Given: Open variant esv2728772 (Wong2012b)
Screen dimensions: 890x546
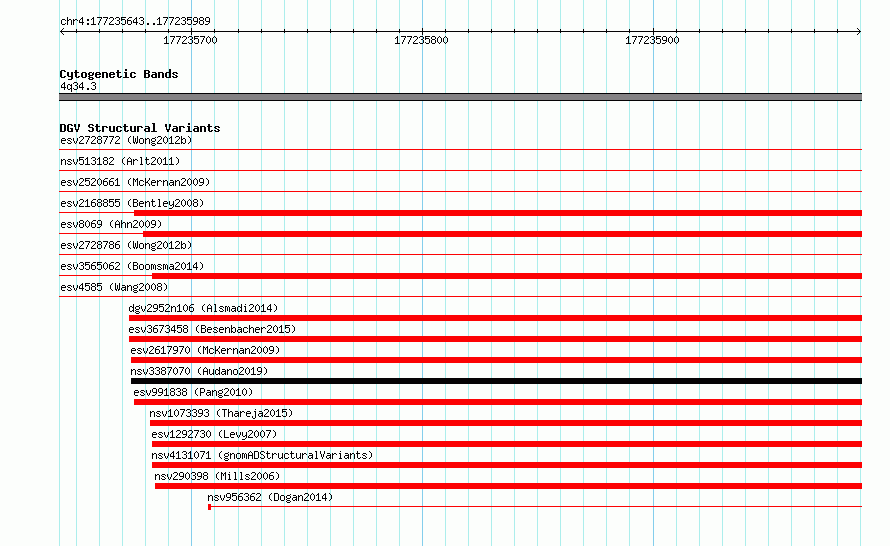Looking at the screenshot, I should pyautogui.click(x=126, y=140).
